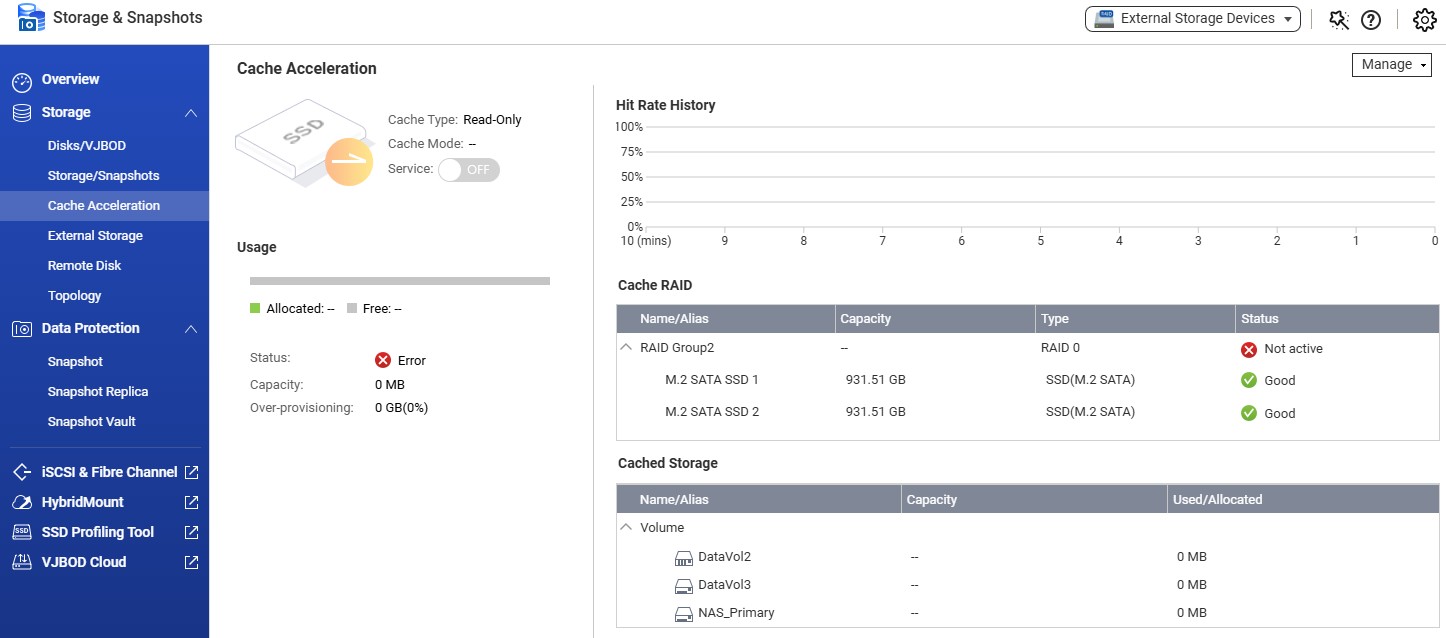Select the DataVol2 volume name
The height and width of the screenshot is (638, 1446).
tap(724, 556)
